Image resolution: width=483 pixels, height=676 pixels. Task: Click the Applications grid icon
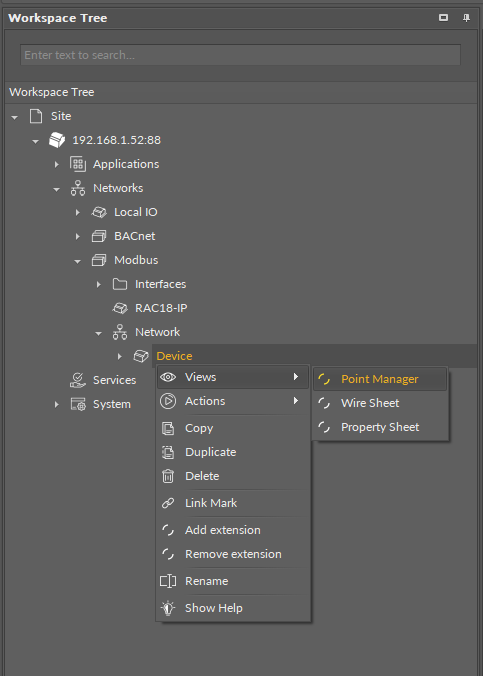pyautogui.click(x=78, y=164)
